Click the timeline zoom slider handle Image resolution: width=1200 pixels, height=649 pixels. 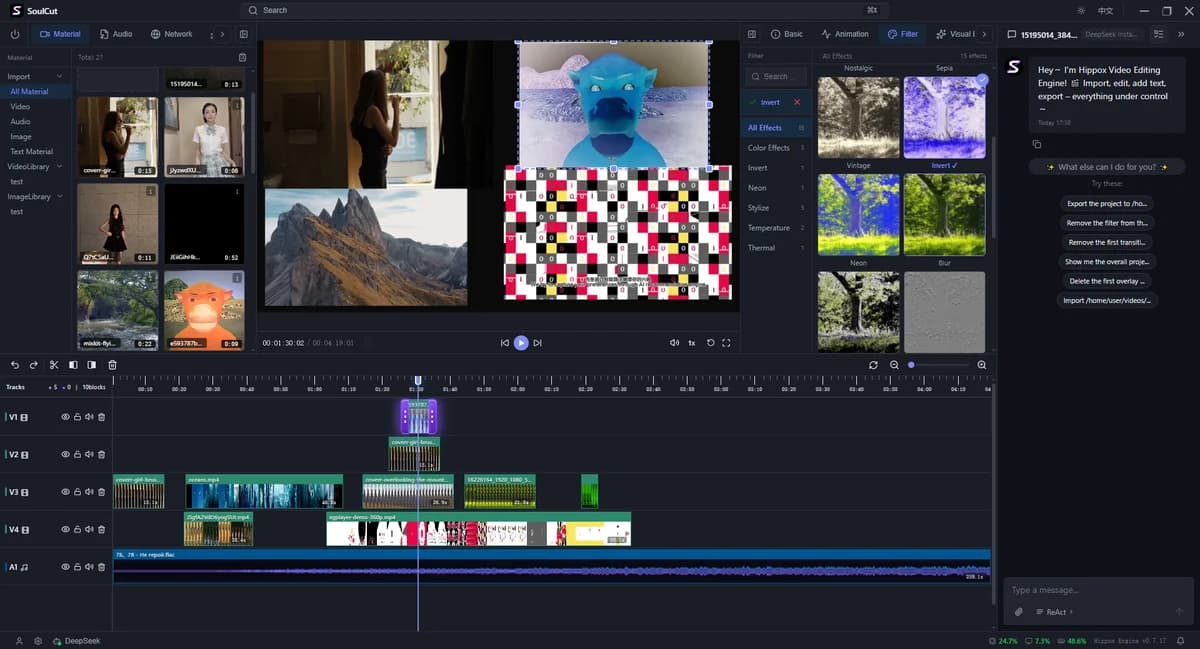point(911,365)
